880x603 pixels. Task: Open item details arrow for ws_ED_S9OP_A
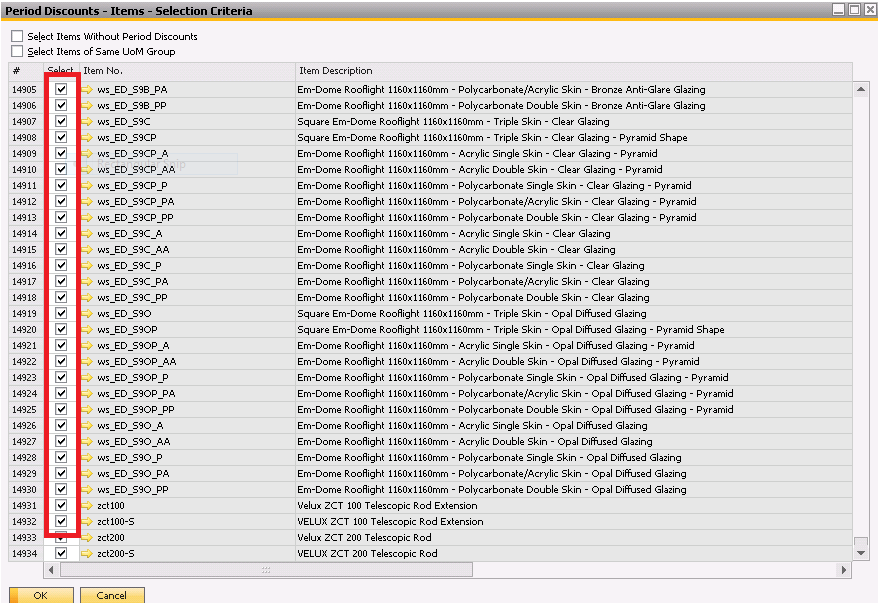pyautogui.click(x=87, y=345)
